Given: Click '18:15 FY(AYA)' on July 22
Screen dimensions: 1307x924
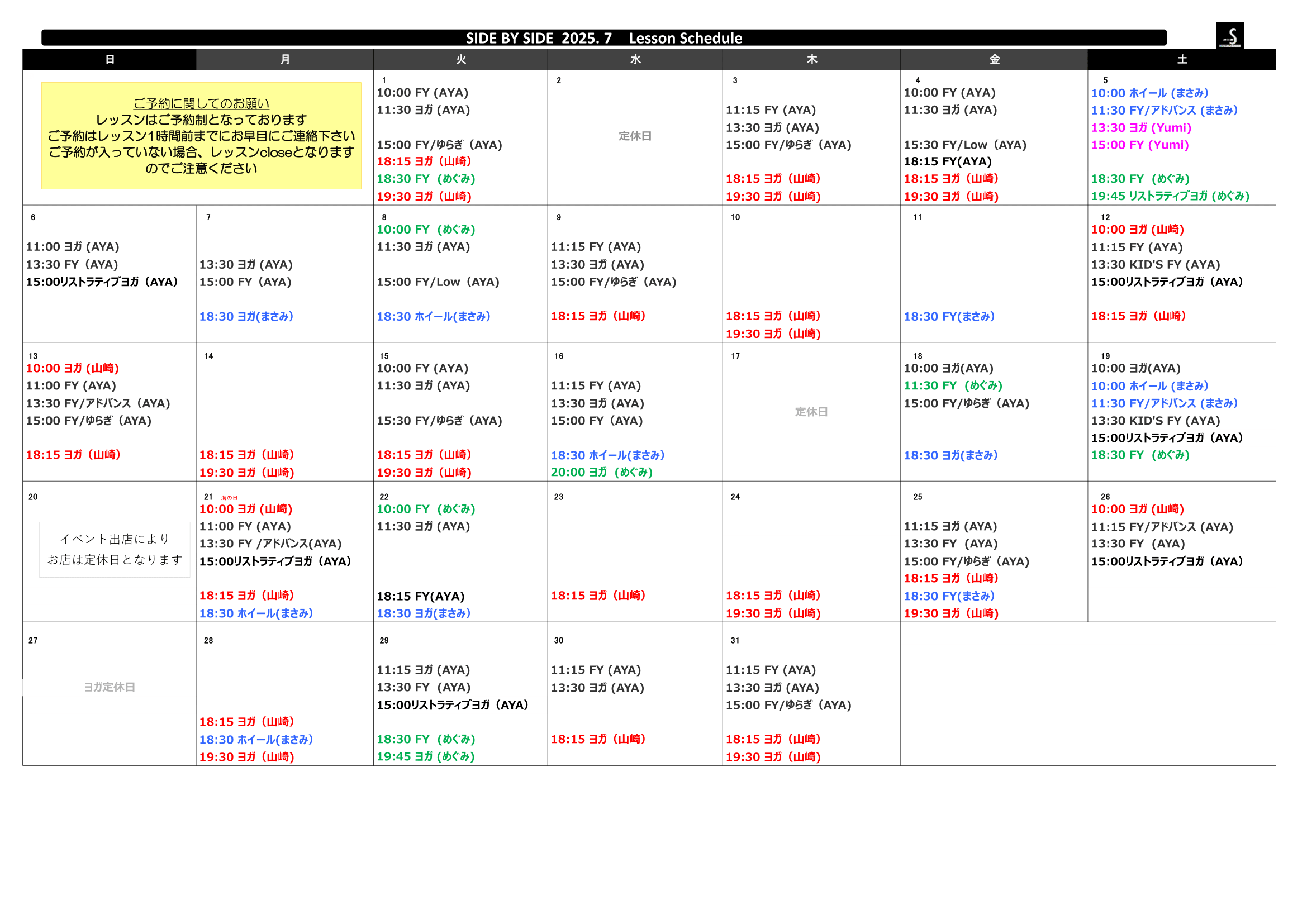Looking at the screenshot, I should (420, 596).
